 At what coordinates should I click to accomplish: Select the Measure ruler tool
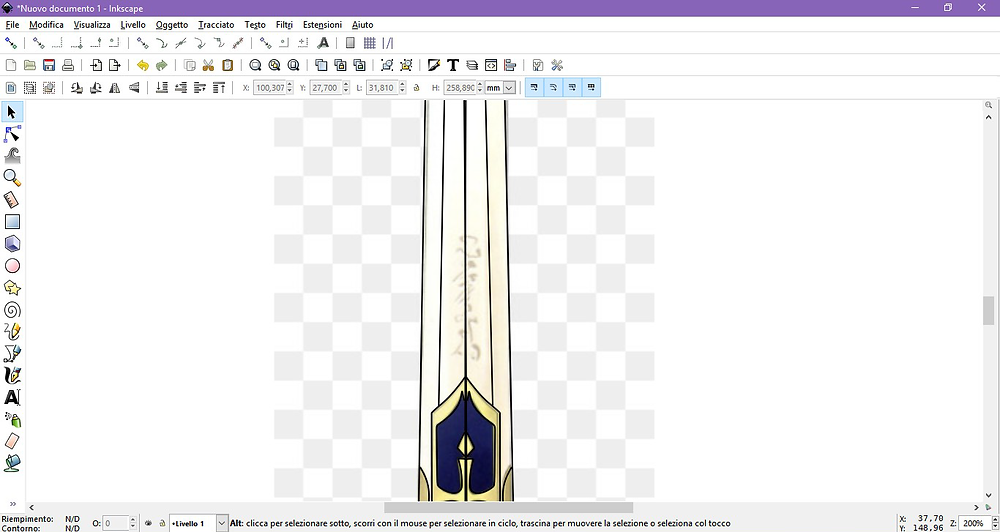[x=12, y=200]
